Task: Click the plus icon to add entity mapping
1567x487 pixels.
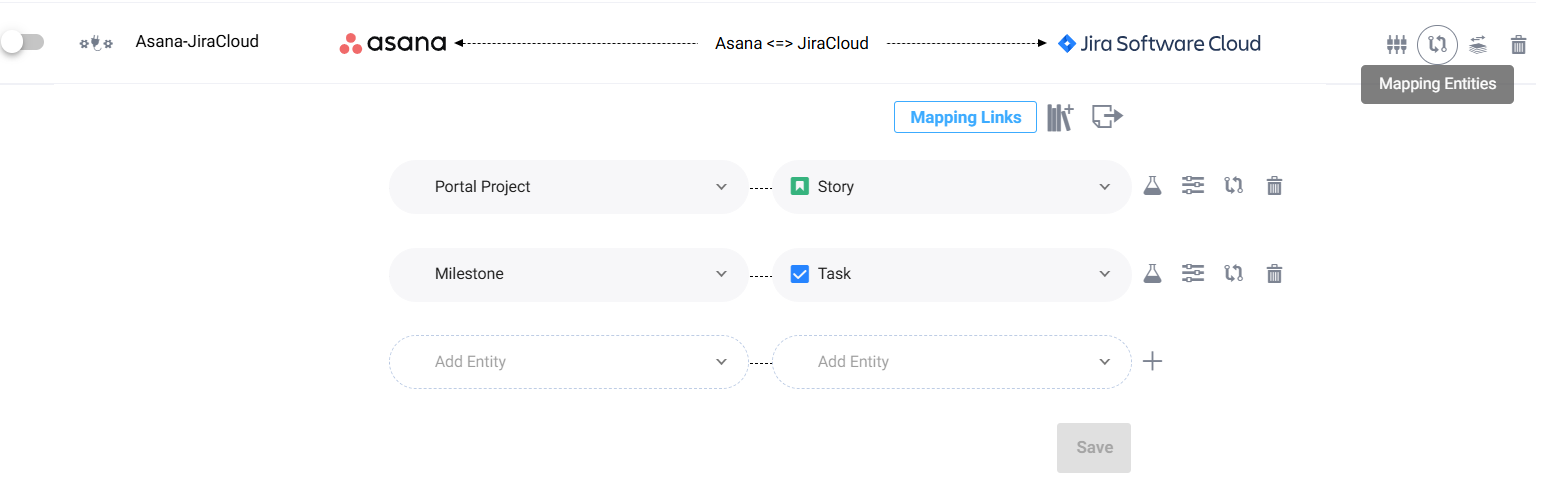Action: pyautogui.click(x=1152, y=362)
